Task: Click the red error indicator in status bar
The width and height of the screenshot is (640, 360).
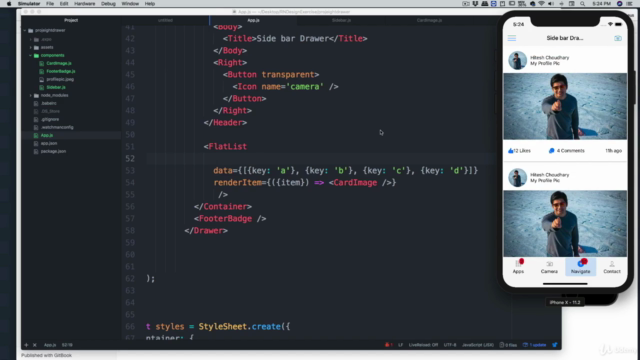Action: pyautogui.click(x=388, y=345)
